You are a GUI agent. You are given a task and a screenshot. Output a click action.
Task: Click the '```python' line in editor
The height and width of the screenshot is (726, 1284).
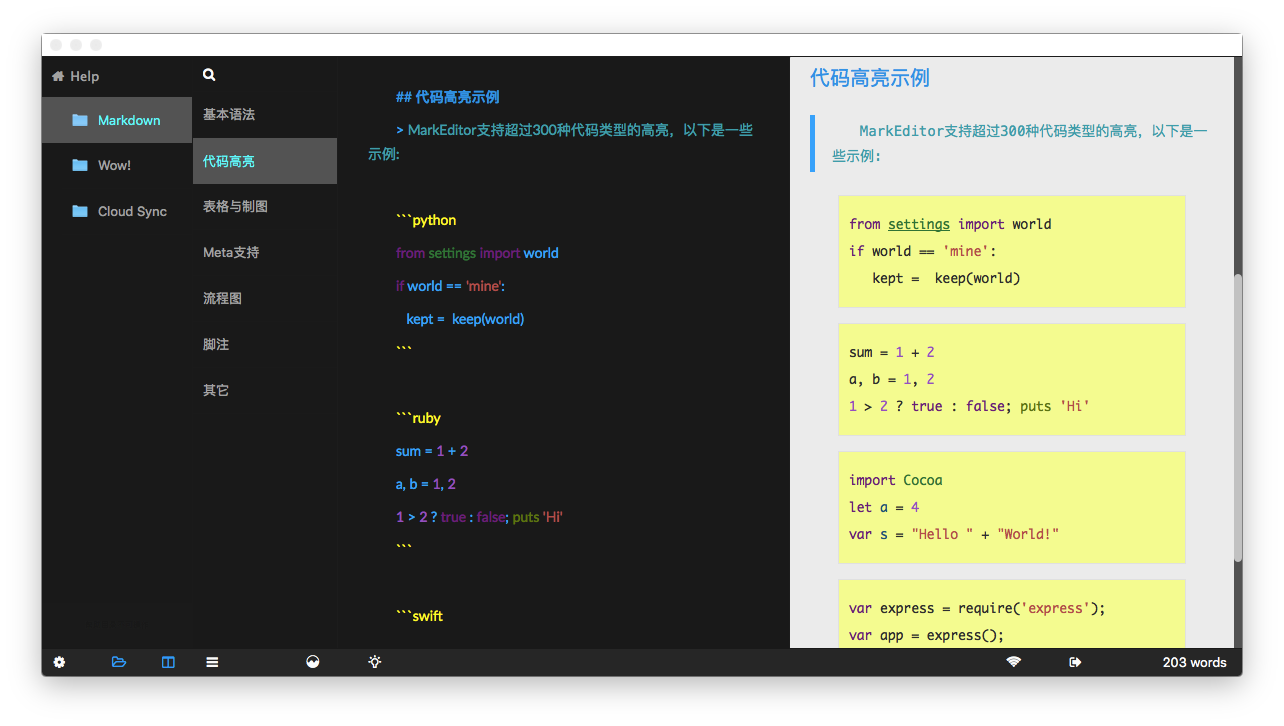(x=426, y=221)
